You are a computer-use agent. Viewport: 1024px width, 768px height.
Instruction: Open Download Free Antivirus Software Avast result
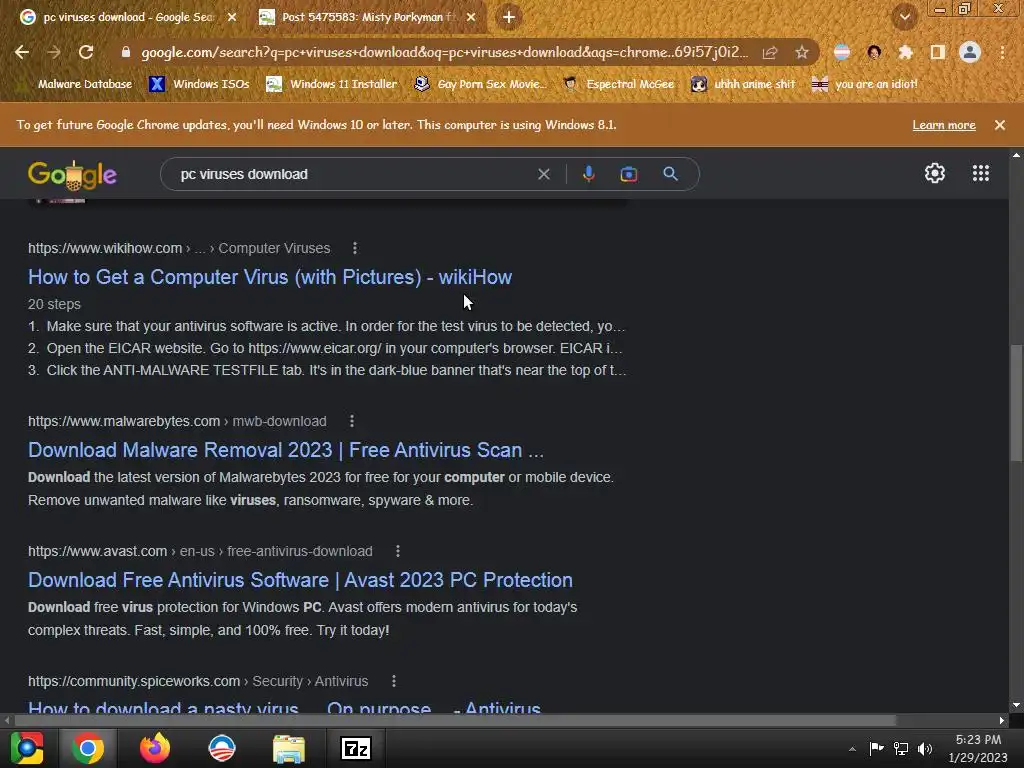[x=300, y=580]
